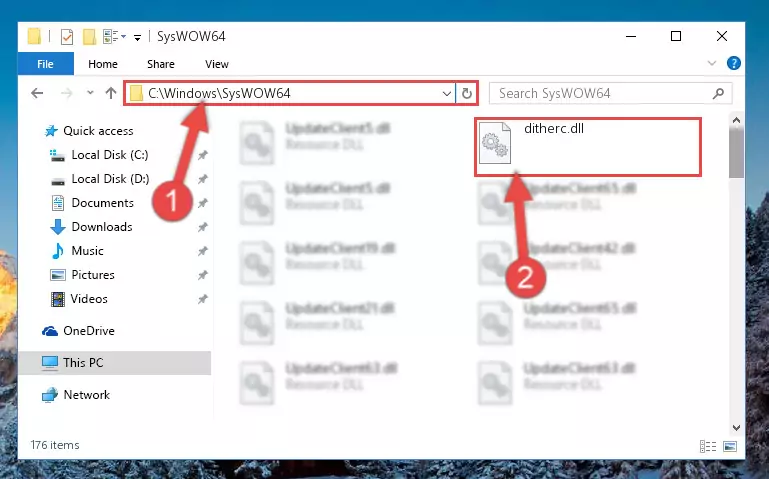Viewport: 769px width, 479px height.
Task: Open the recent locations dropdown
Action: 90,93
